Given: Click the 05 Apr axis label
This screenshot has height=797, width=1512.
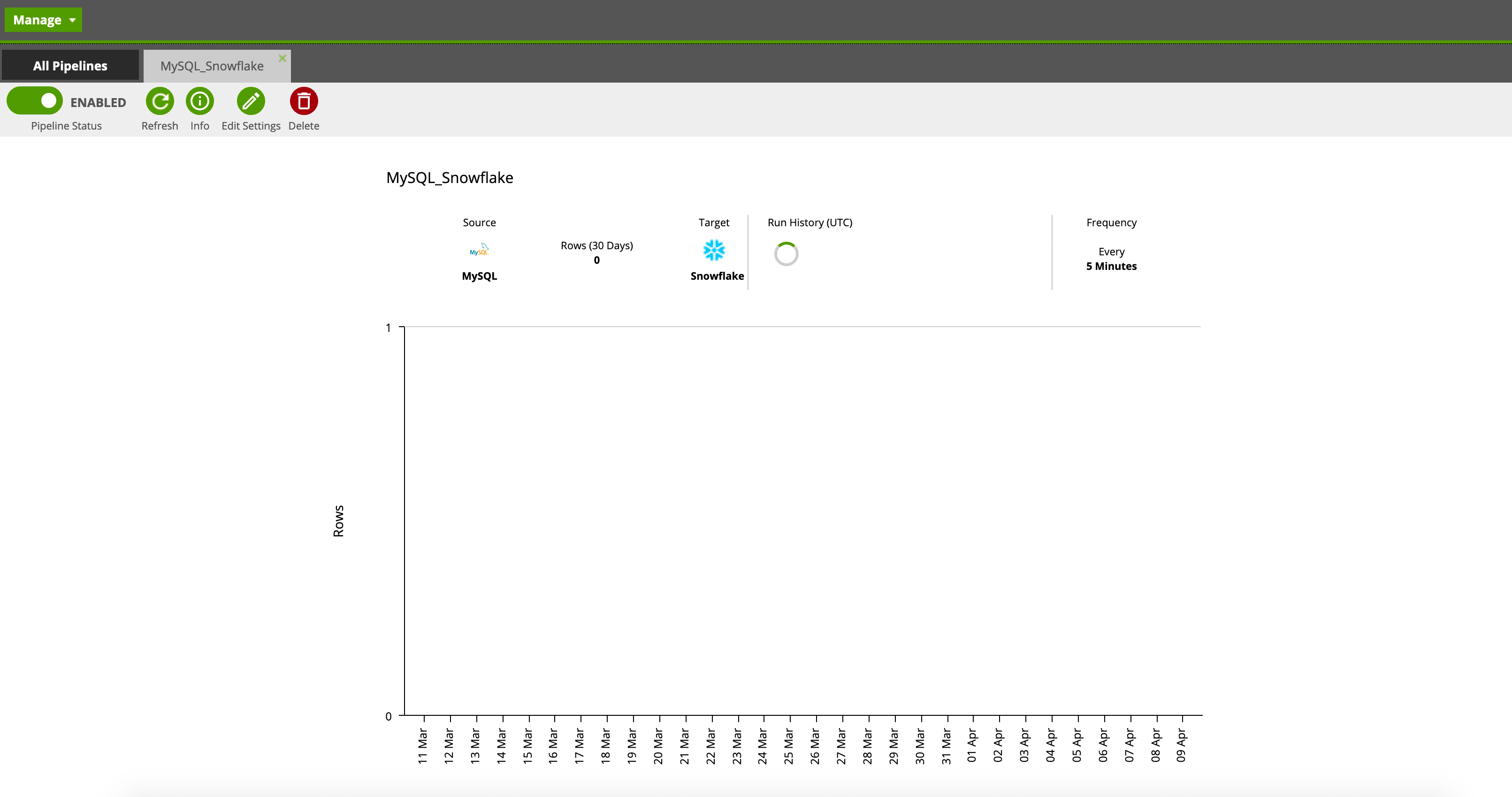Looking at the screenshot, I should [1077, 745].
